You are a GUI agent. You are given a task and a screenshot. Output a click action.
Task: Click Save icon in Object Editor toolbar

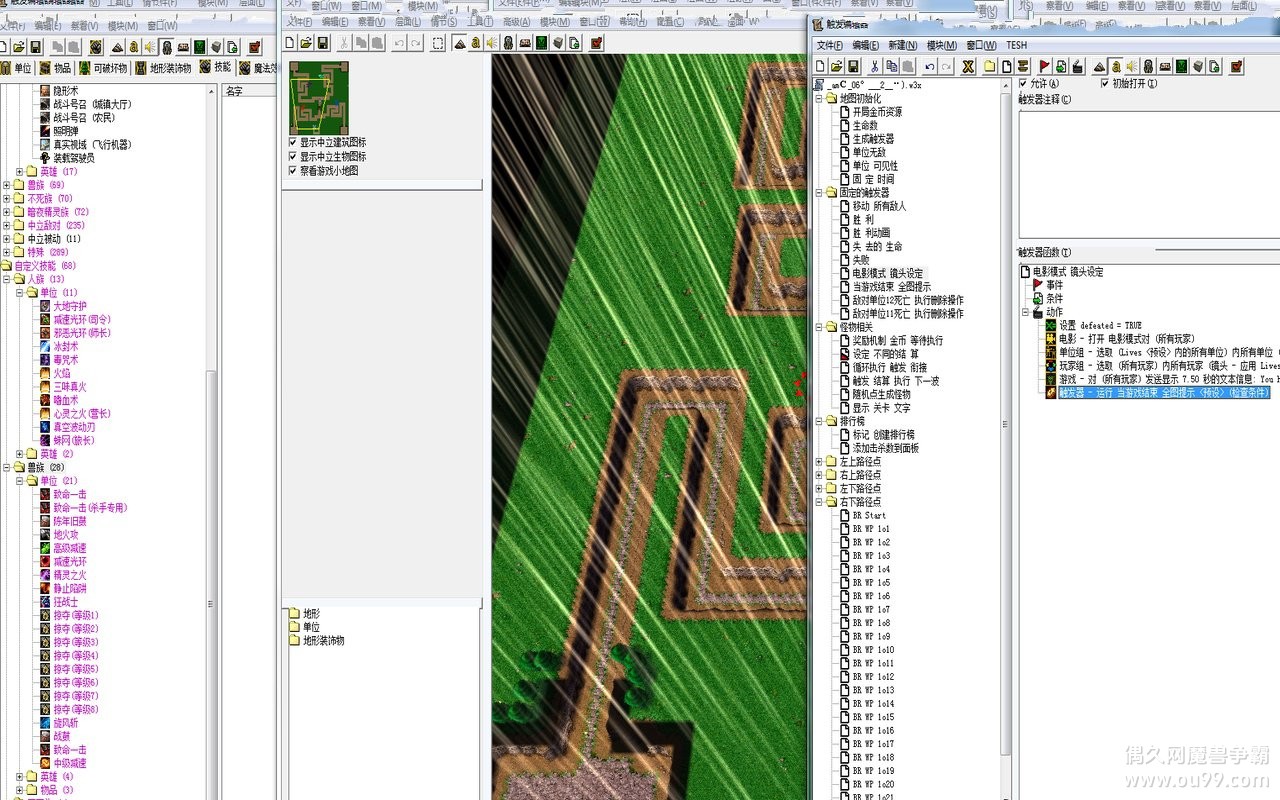pyautogui.click(x=35, y=47)
